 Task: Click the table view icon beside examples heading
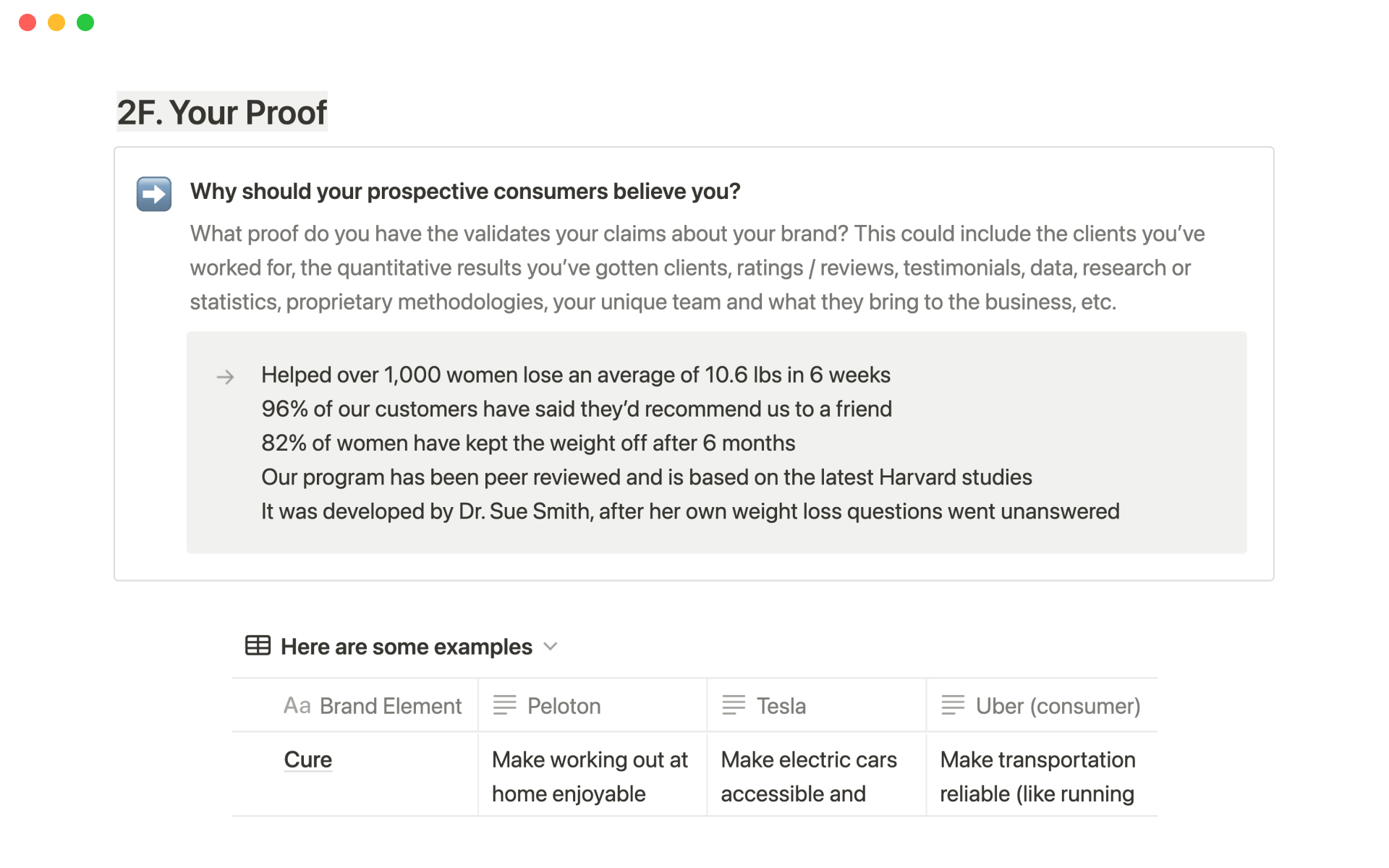(258, 645)
